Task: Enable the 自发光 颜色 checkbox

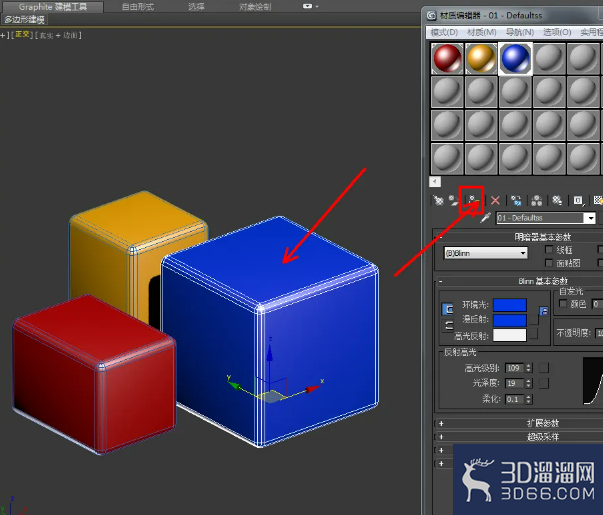Action: [563, 304]
